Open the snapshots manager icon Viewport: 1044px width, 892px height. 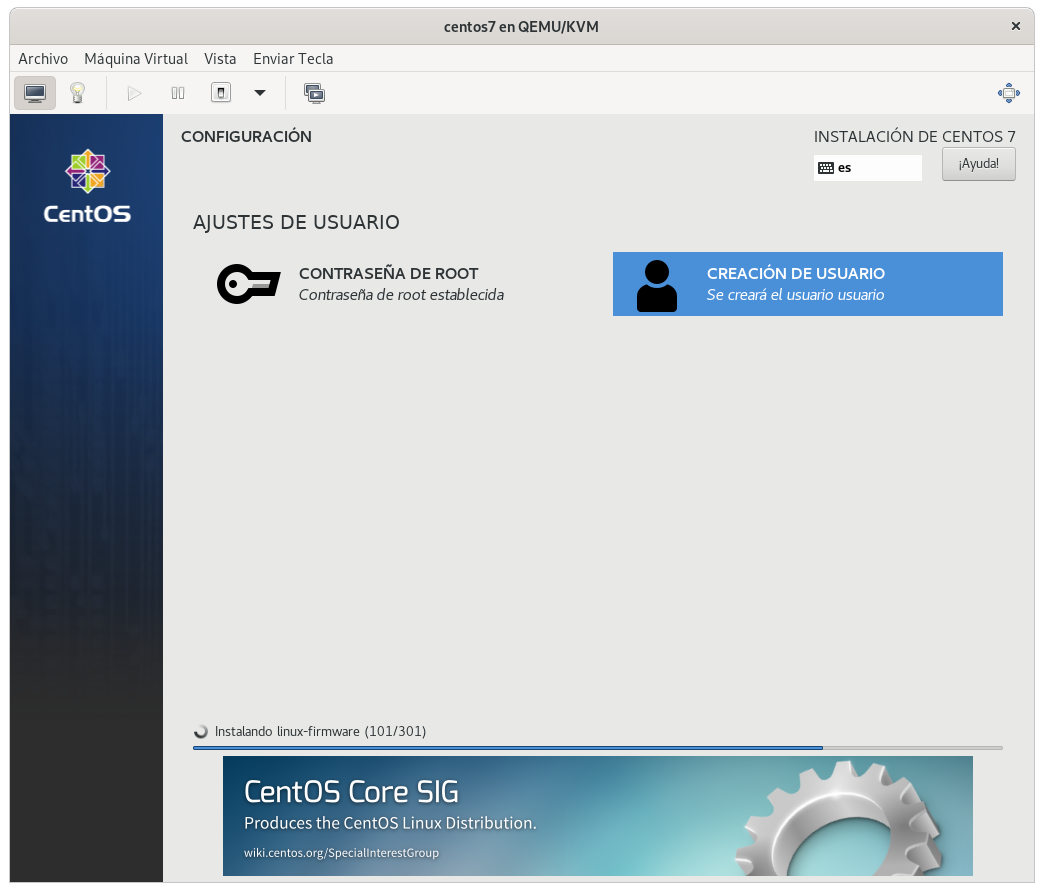click(x=314, y=93)
